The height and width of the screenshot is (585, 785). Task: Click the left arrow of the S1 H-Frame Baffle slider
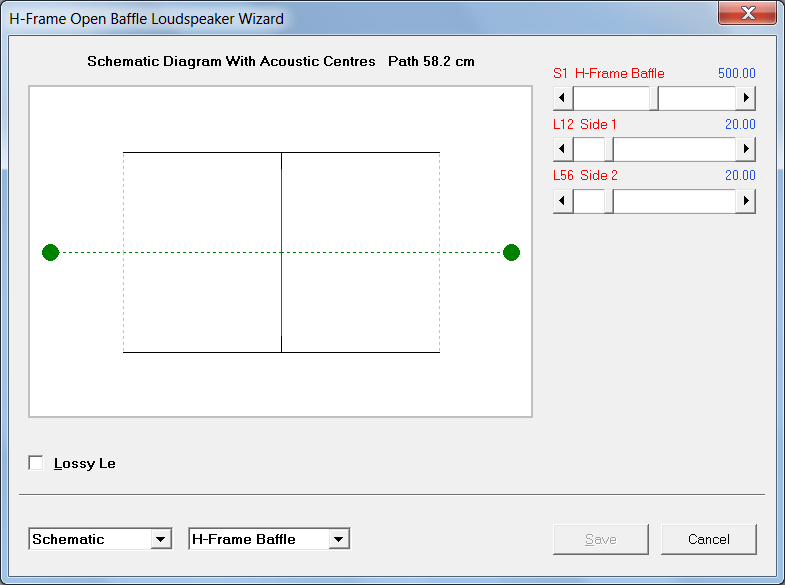563,98
